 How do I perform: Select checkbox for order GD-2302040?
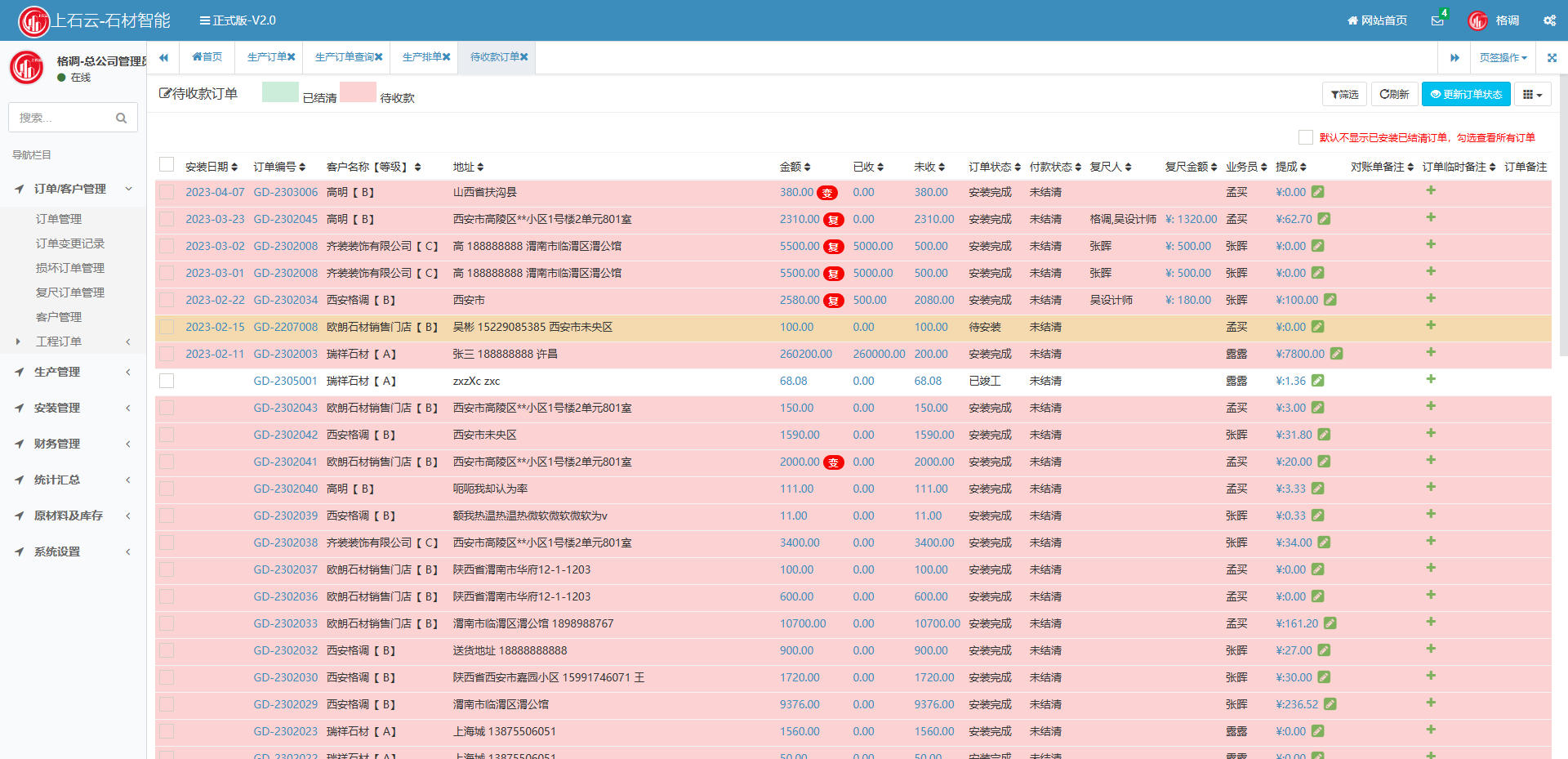pyautogui.click(x=167, y=489)
